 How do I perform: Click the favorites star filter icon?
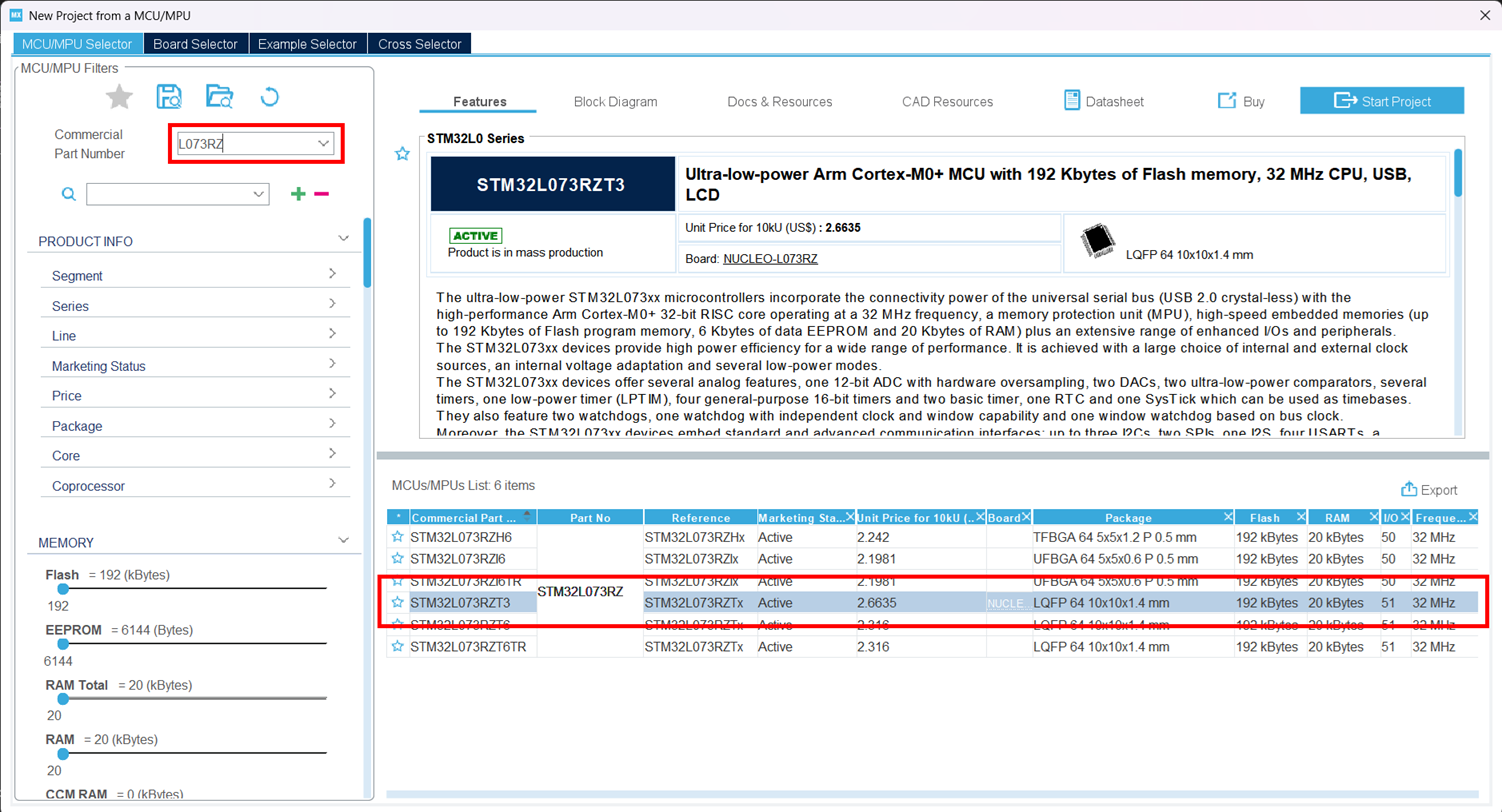coord(120,97)
